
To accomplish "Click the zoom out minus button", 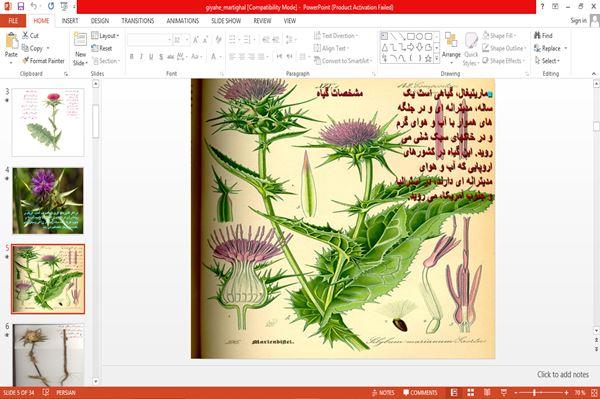I will coord(516,392).
